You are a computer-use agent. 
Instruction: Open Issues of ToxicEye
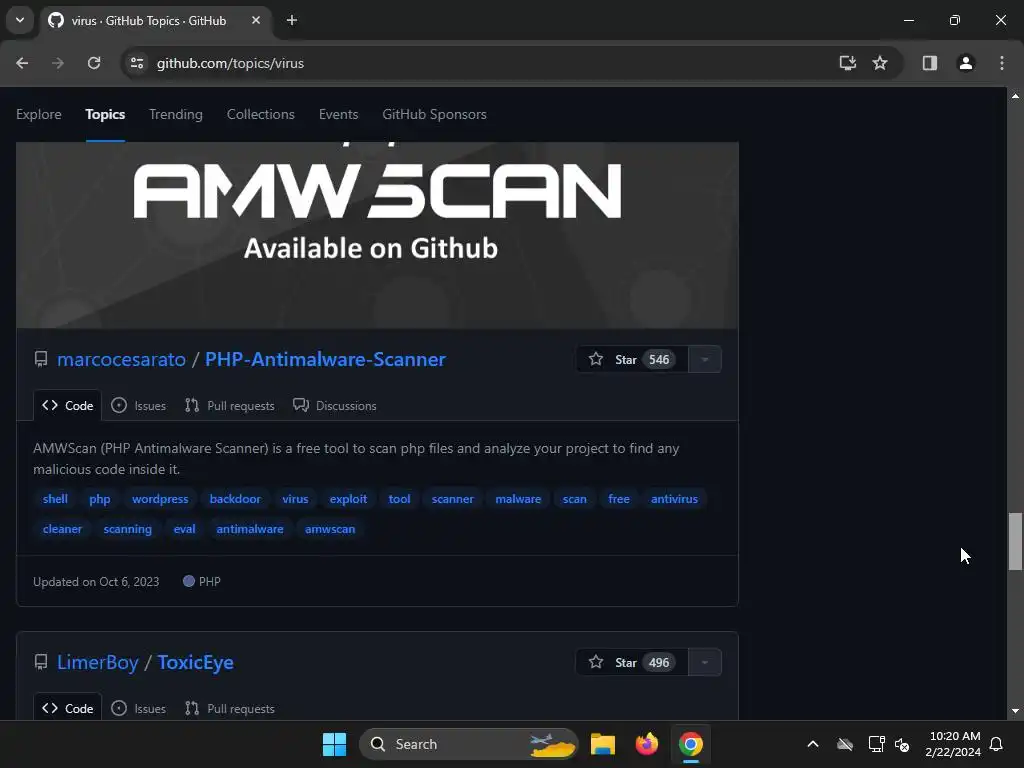(x=138, y=709)
